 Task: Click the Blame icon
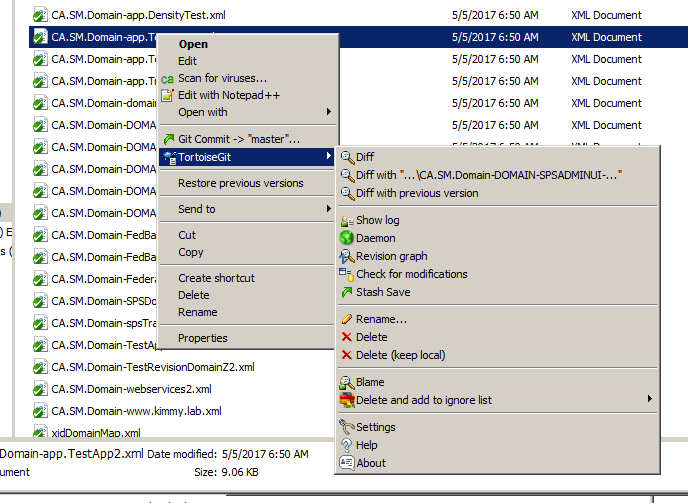347,382
